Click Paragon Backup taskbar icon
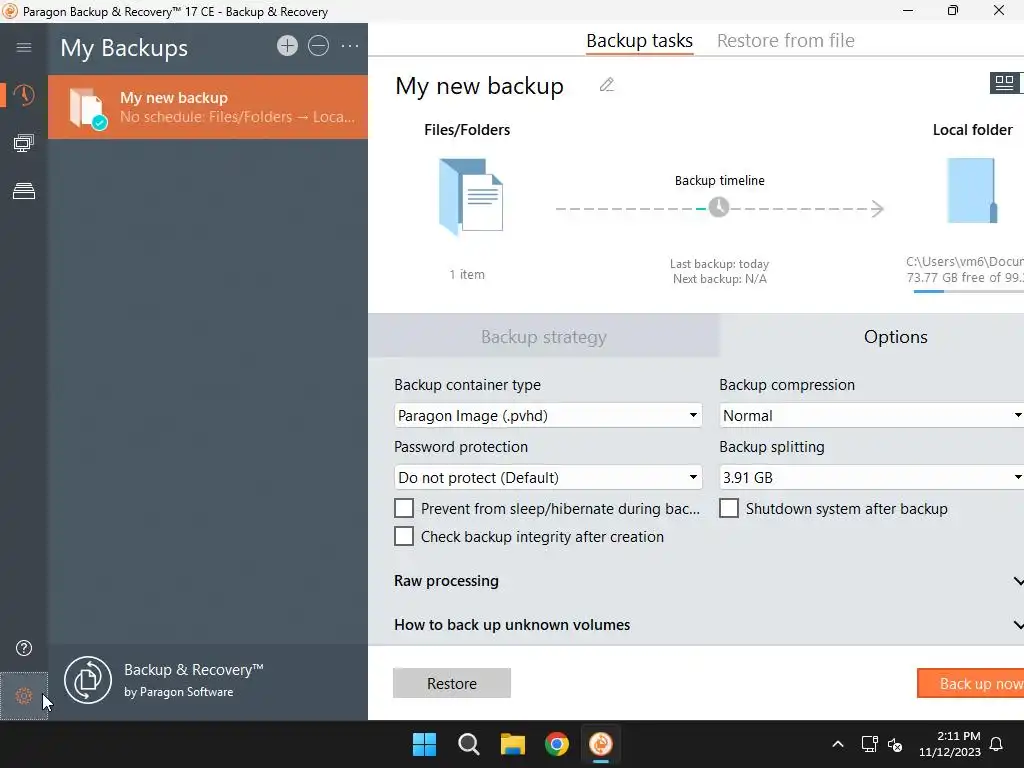Viewport: 1024px width, 768px height. click(x=601, y=744)
